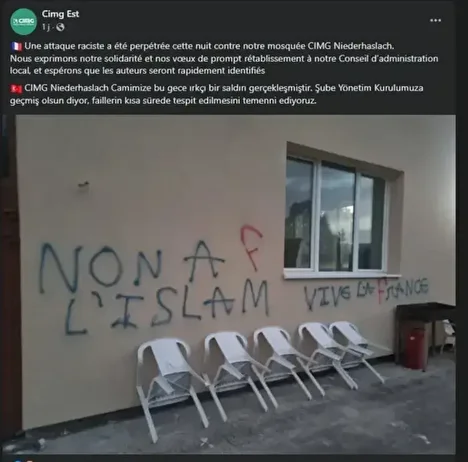Click the 'VIVE LA FRANCE' graffiti in the photo
This screenshot has height=462, width=468.
click(366, 292)
